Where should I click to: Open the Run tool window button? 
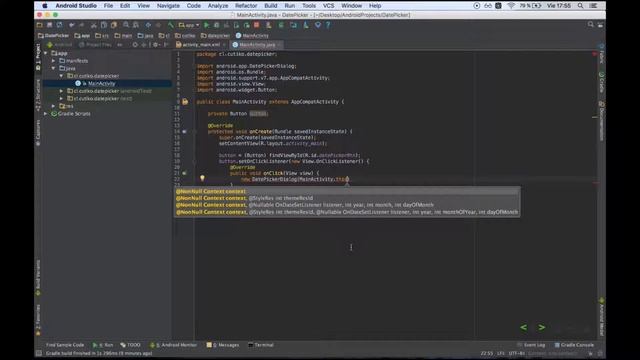click(103, 345)
